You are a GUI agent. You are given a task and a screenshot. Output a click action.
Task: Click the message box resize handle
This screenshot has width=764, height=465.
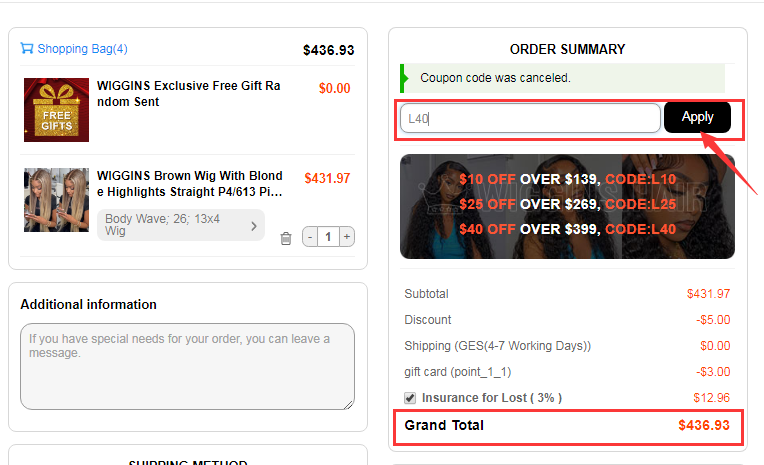click(x=349, y=405)
